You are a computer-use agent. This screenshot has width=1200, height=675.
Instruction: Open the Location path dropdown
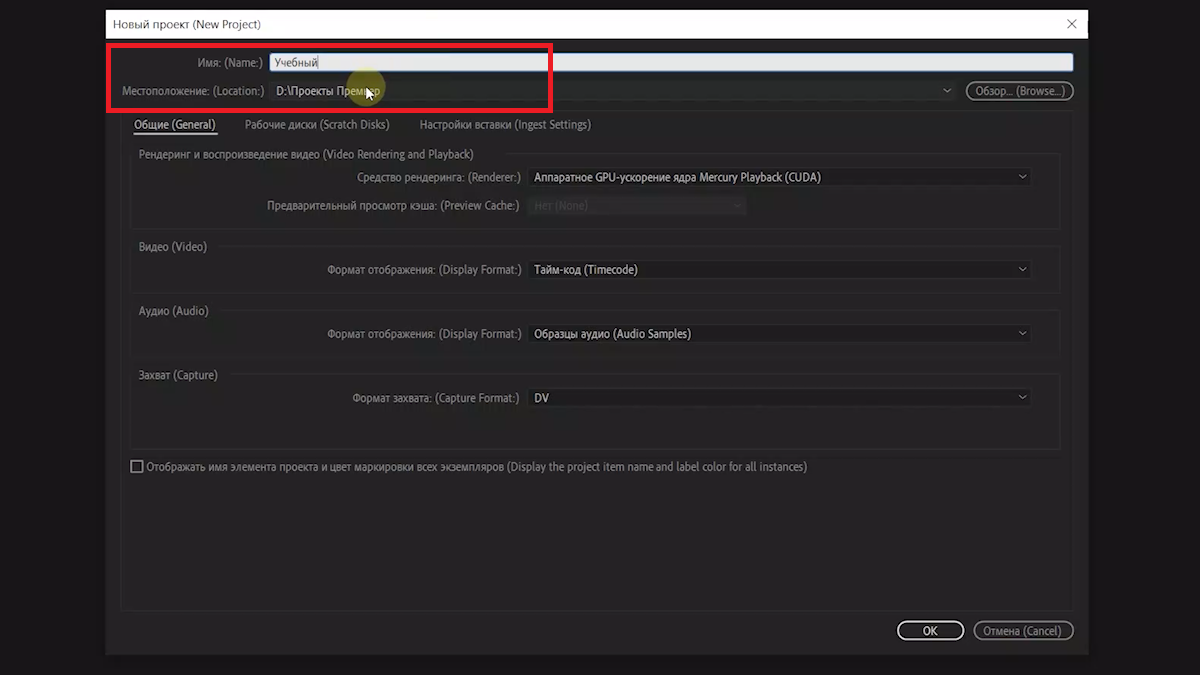[x=612, y=91]
